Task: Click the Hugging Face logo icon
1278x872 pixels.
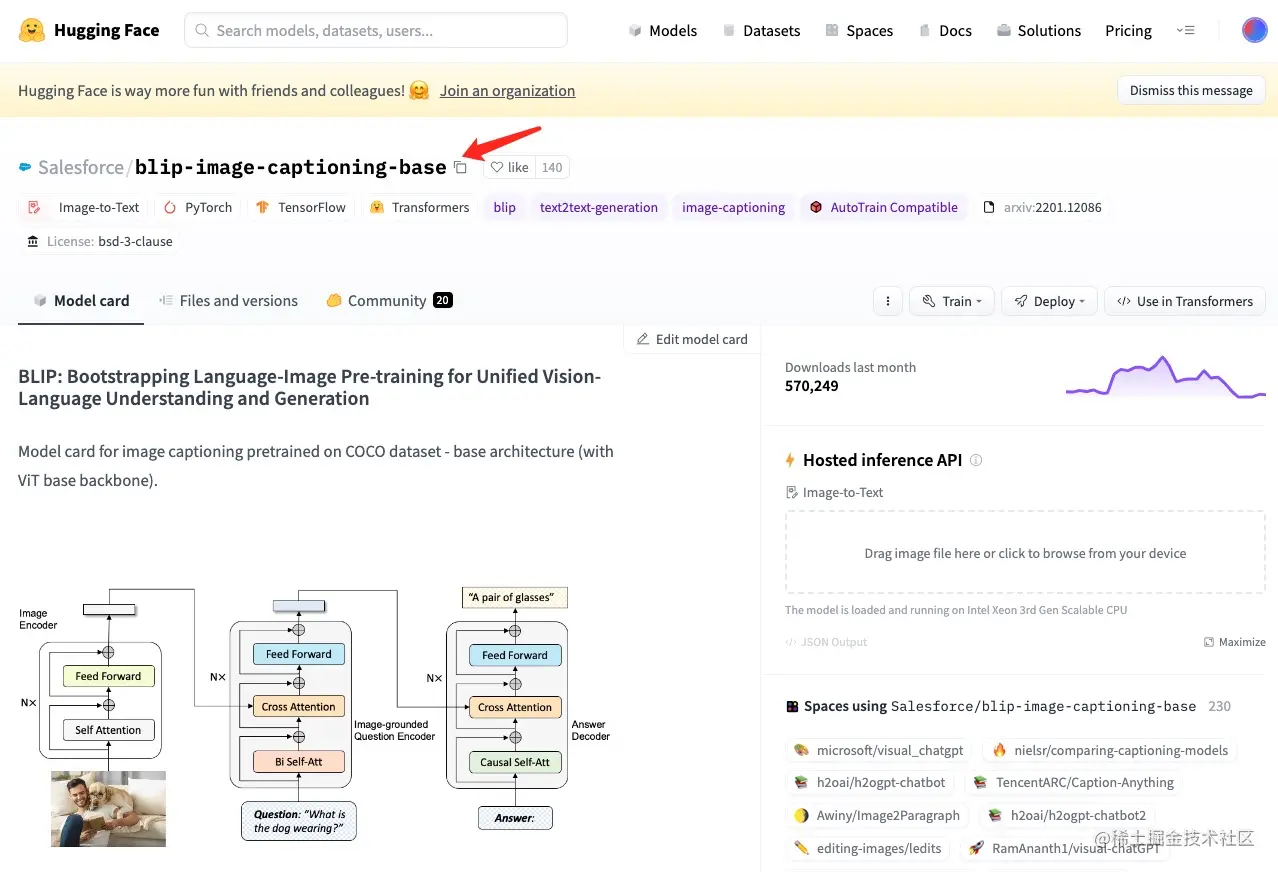Action: pos(31,30)
